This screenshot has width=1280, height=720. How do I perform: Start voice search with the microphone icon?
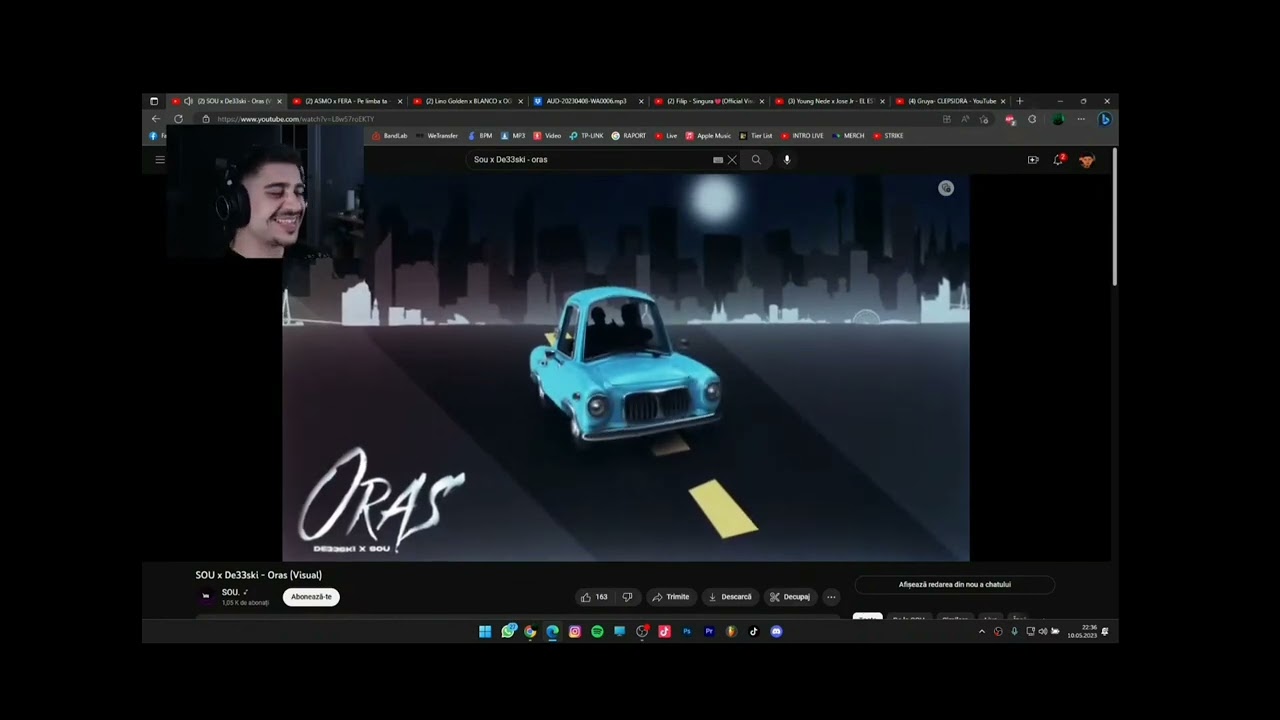pos(787,160)
